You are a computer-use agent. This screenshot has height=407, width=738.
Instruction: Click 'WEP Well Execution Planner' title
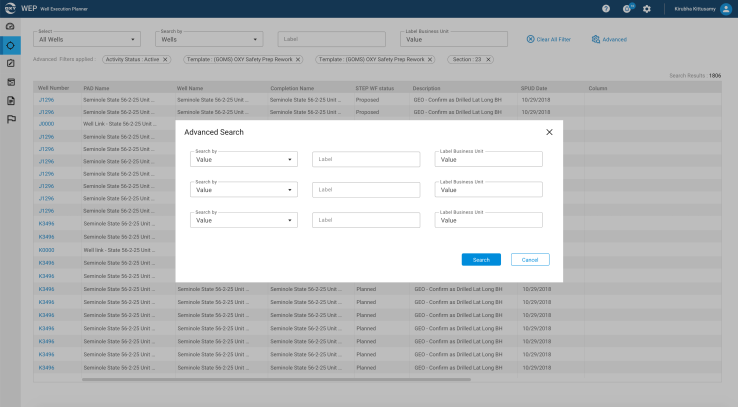[54, 8]
